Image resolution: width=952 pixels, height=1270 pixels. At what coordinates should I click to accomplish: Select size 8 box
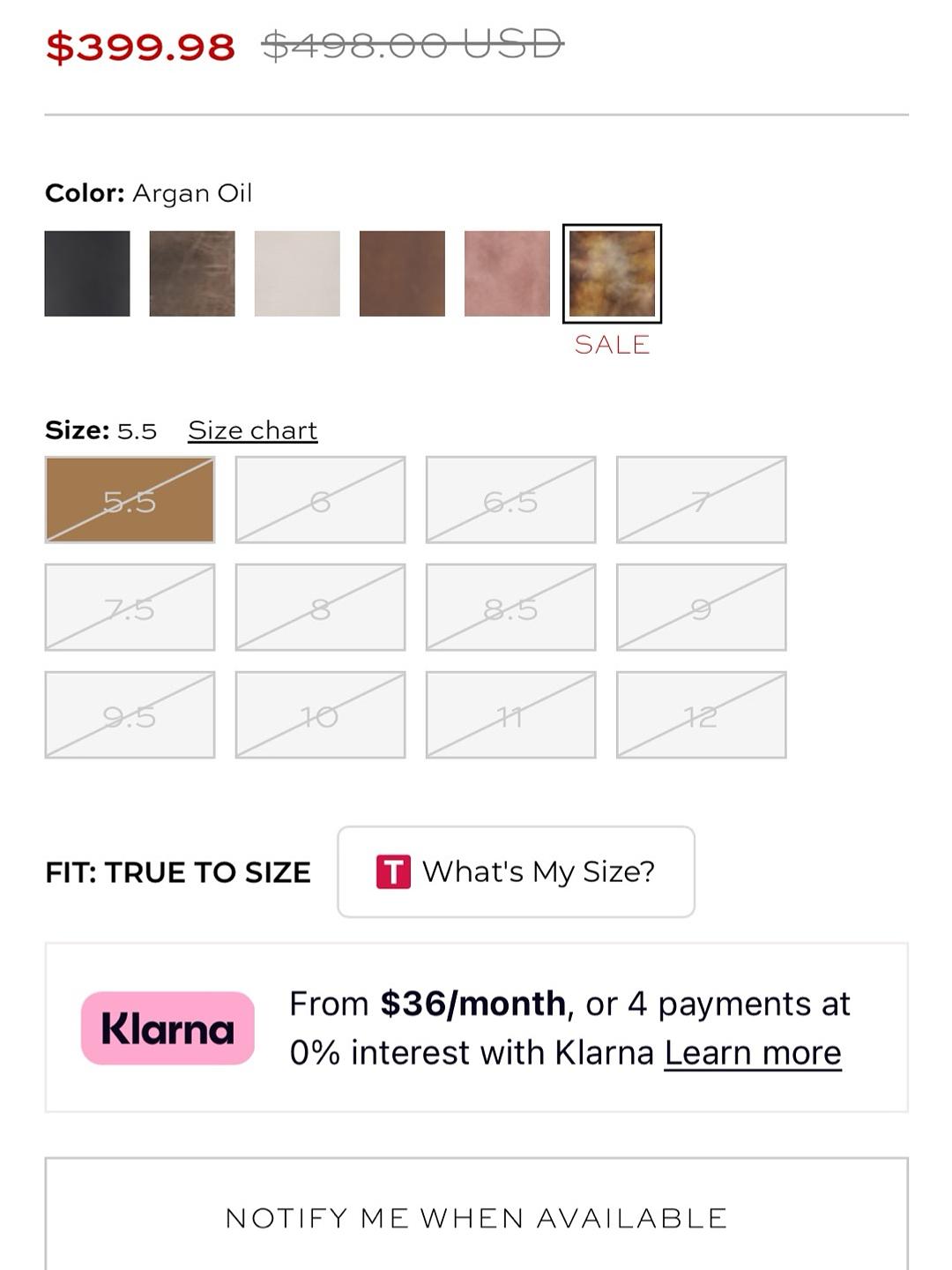320,607
